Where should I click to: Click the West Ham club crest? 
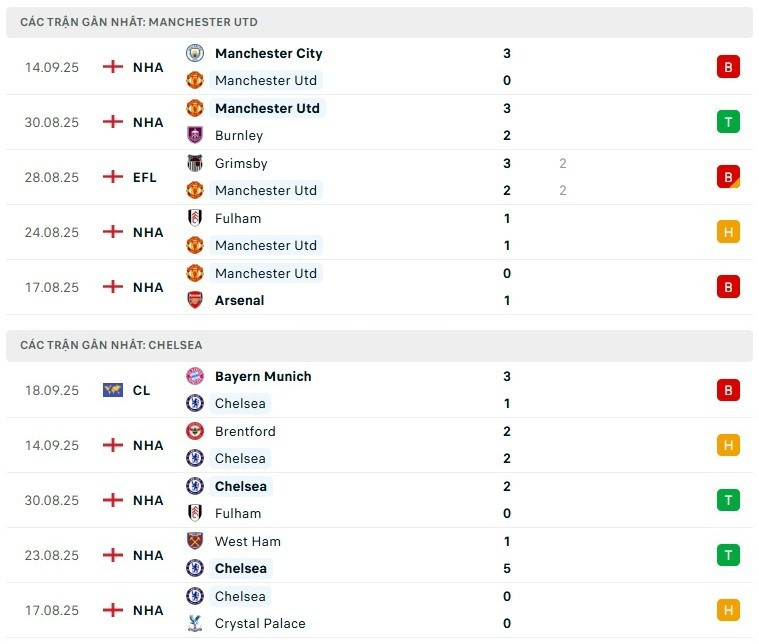[195, 541]
